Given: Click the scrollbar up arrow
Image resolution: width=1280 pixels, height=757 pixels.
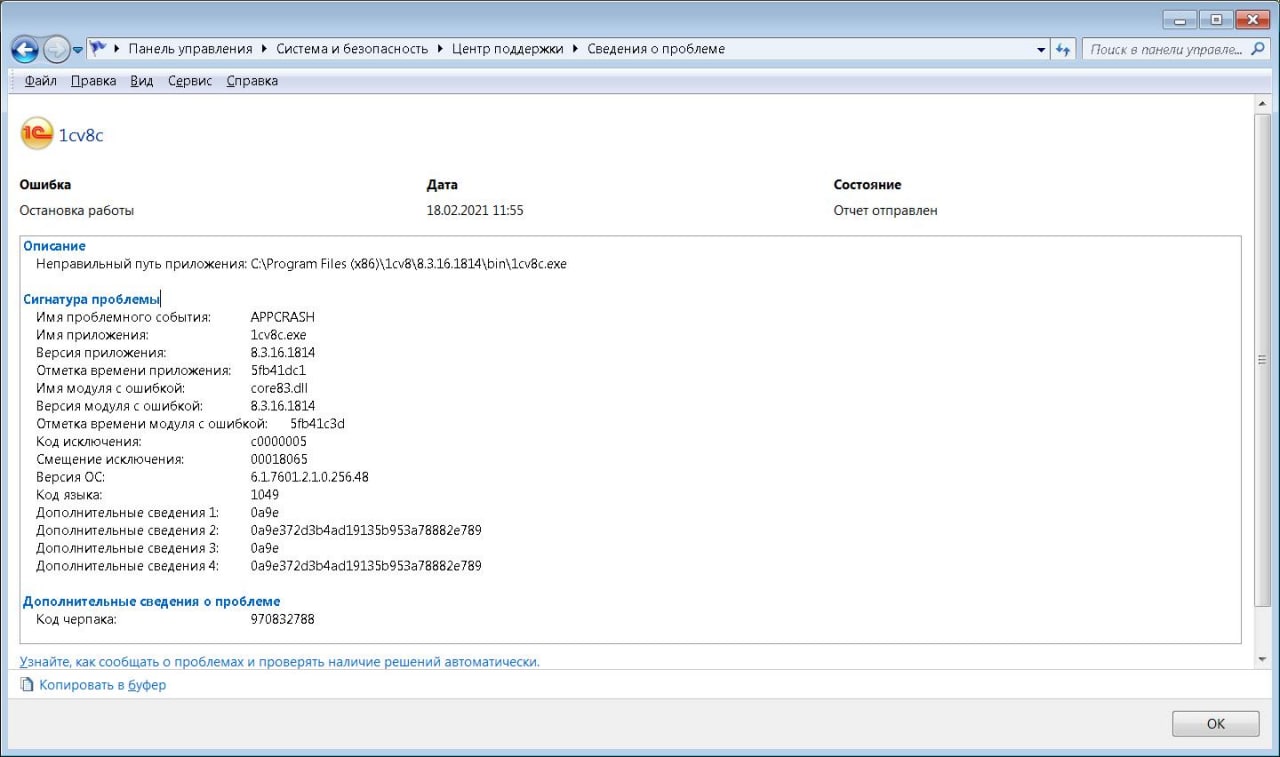Looking at the screenshot, I should (1262, 105).
